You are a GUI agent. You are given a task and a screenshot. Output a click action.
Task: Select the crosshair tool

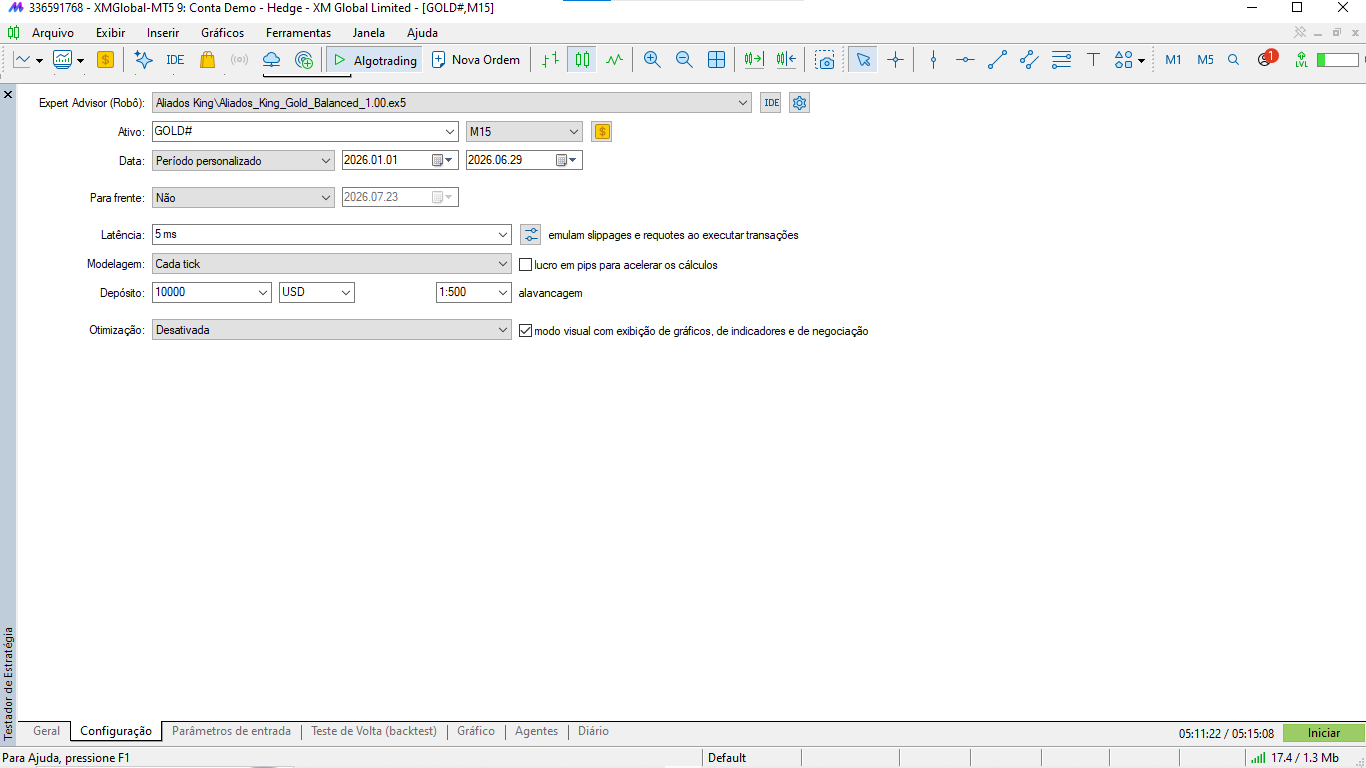click(x=895, y=60)
